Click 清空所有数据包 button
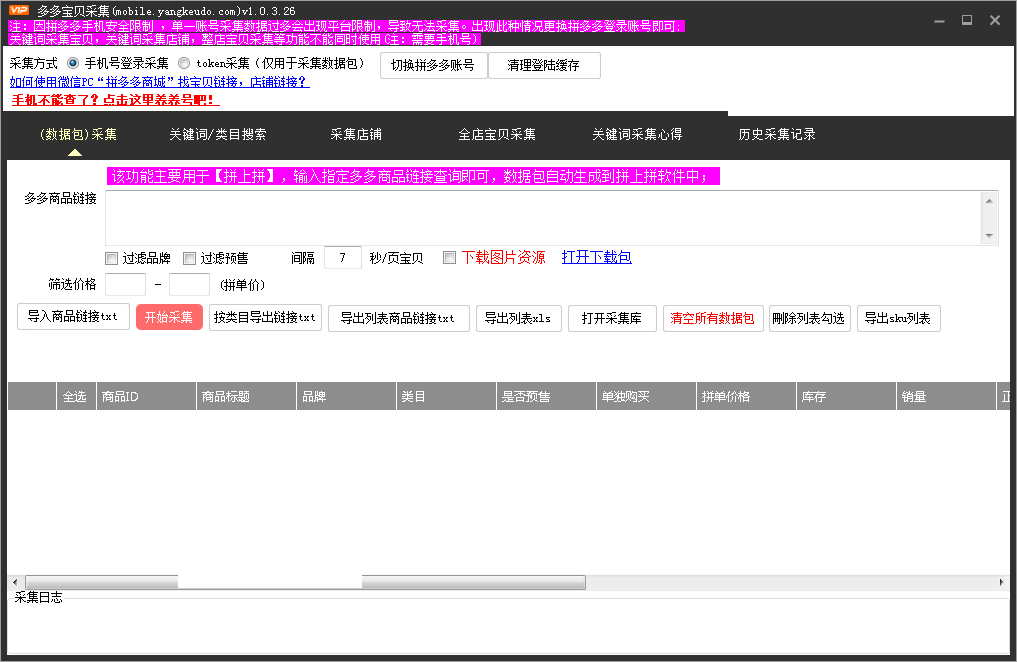Image resolution: width=1017 pixels, height=662 pixels. 713,318
